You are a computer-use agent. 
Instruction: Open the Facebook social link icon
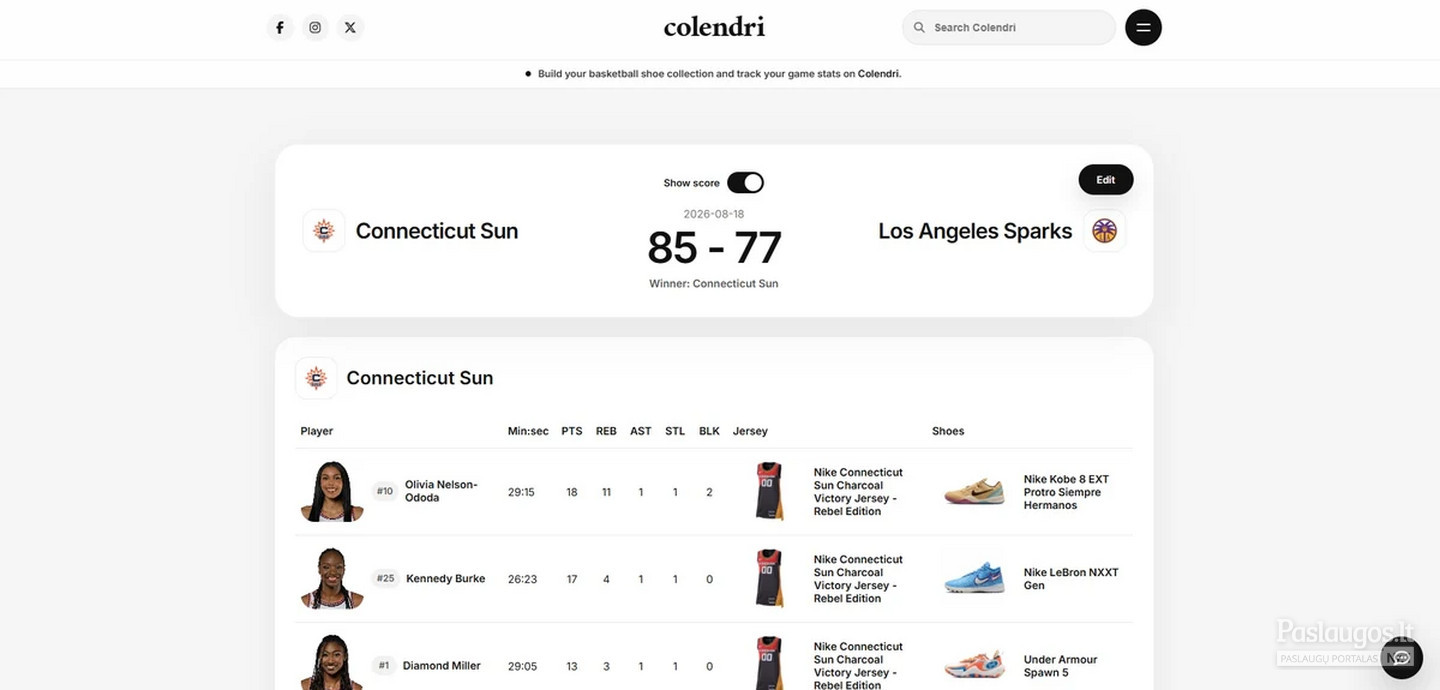tap(280, 28)
